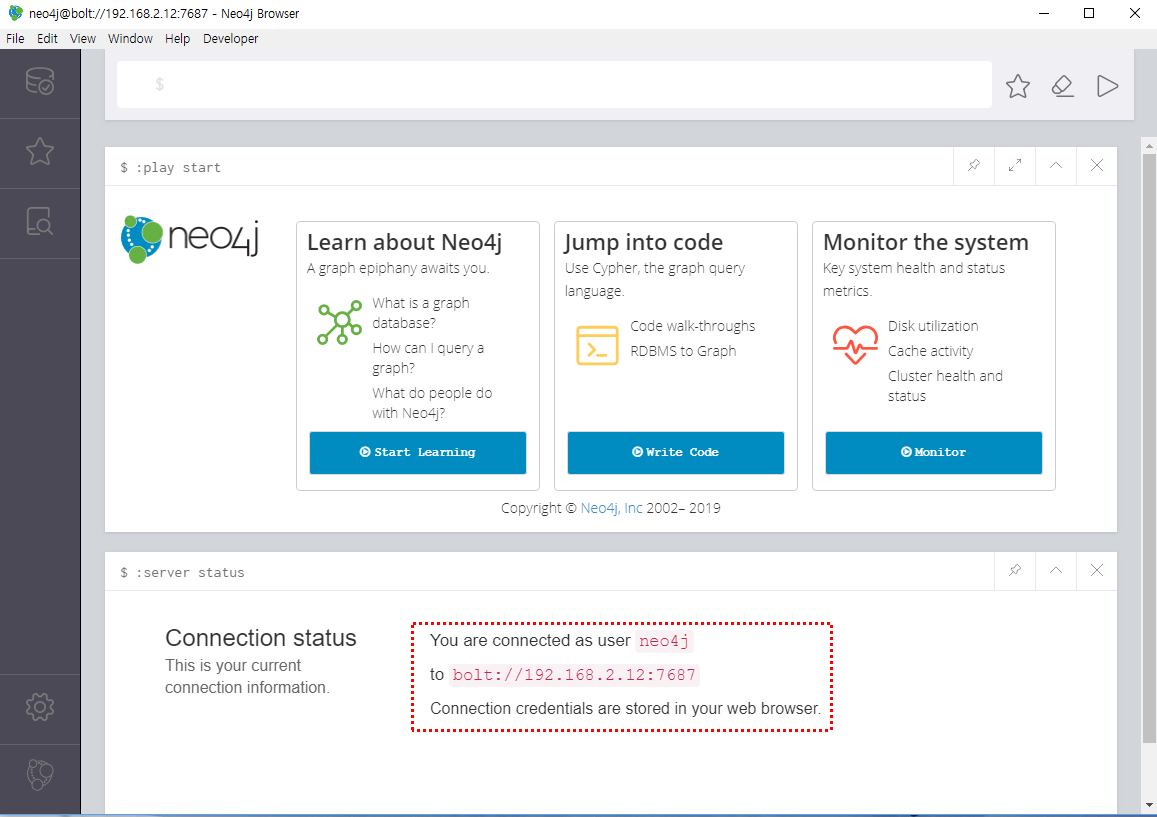Viewport: 1157px width, 817px height.
Task: Click the Jump into code heading
Action: click(643, 242)
